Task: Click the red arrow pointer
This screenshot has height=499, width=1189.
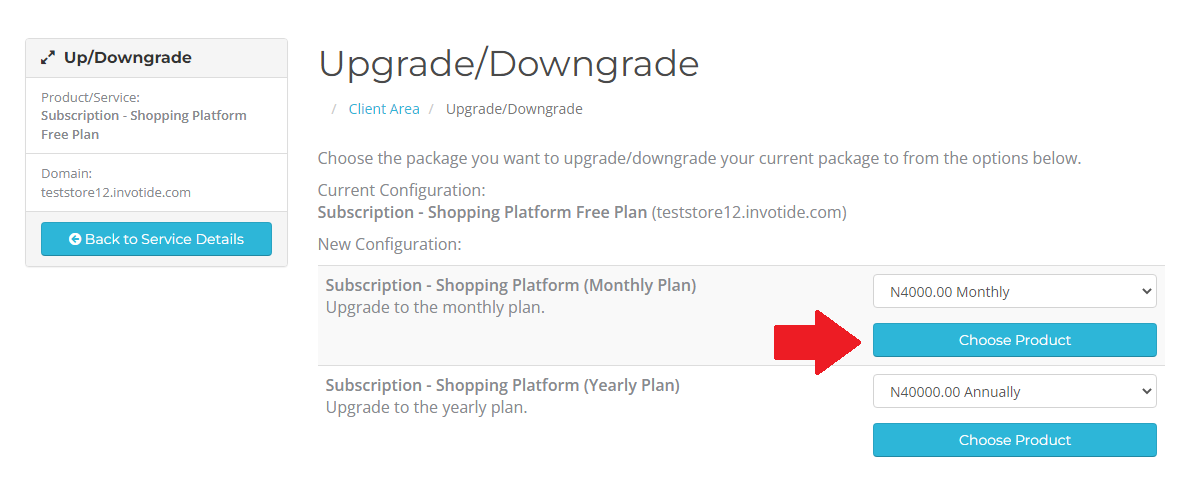Action: [x=817, y=341]
